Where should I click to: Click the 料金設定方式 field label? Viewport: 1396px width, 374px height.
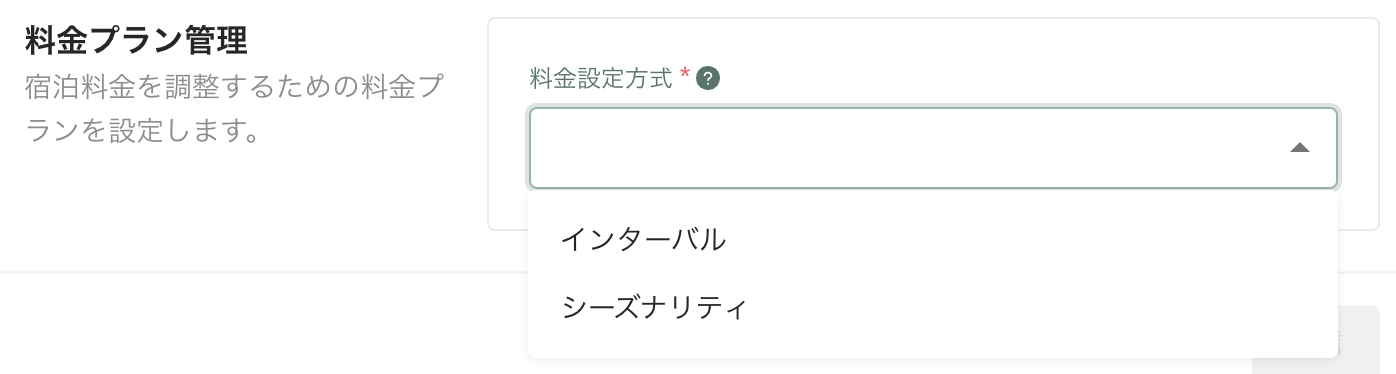pyautogui.click(x=601, y=79)
